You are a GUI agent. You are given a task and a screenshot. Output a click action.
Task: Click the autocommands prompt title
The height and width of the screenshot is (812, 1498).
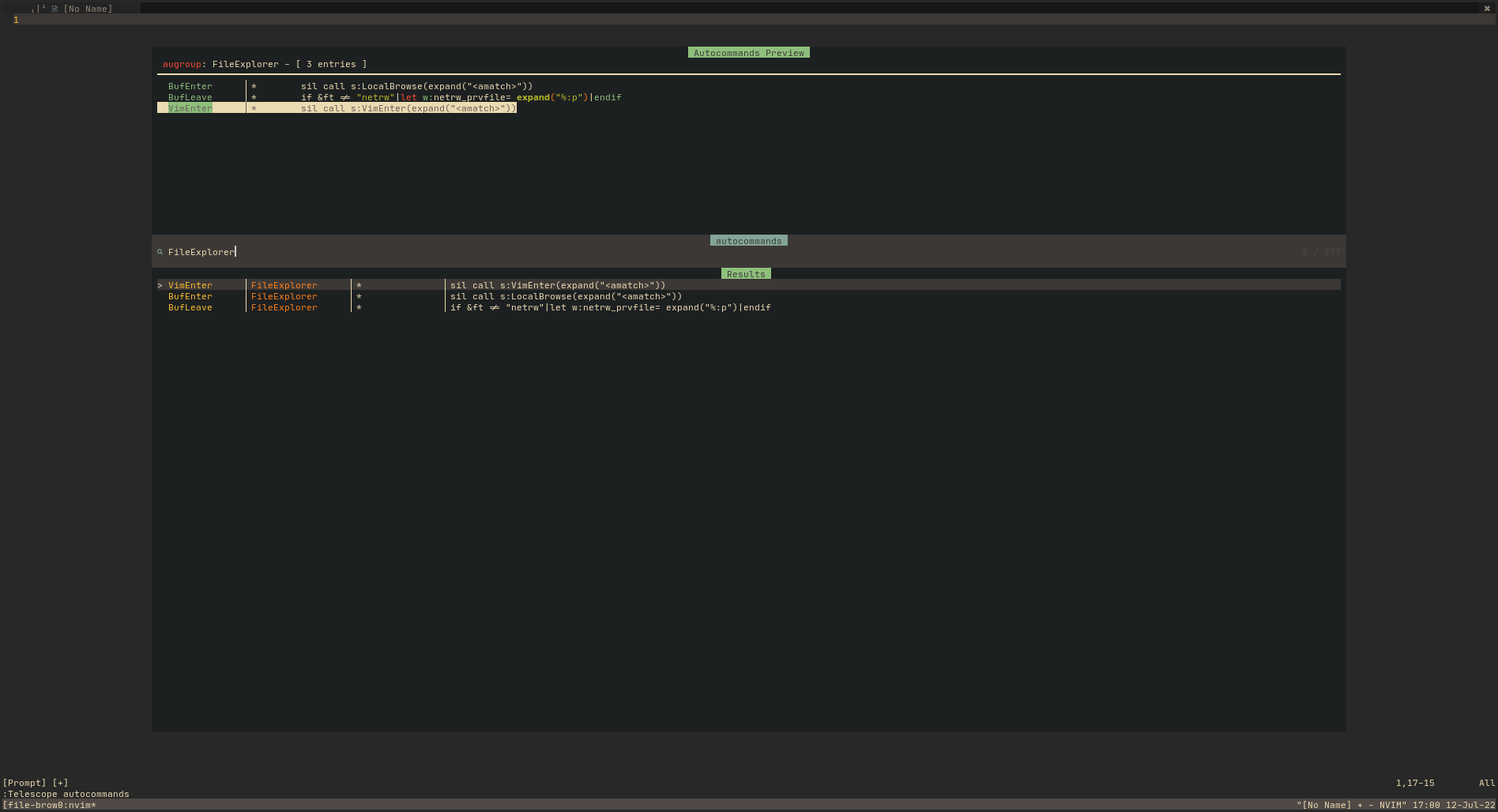pos(749,241)
